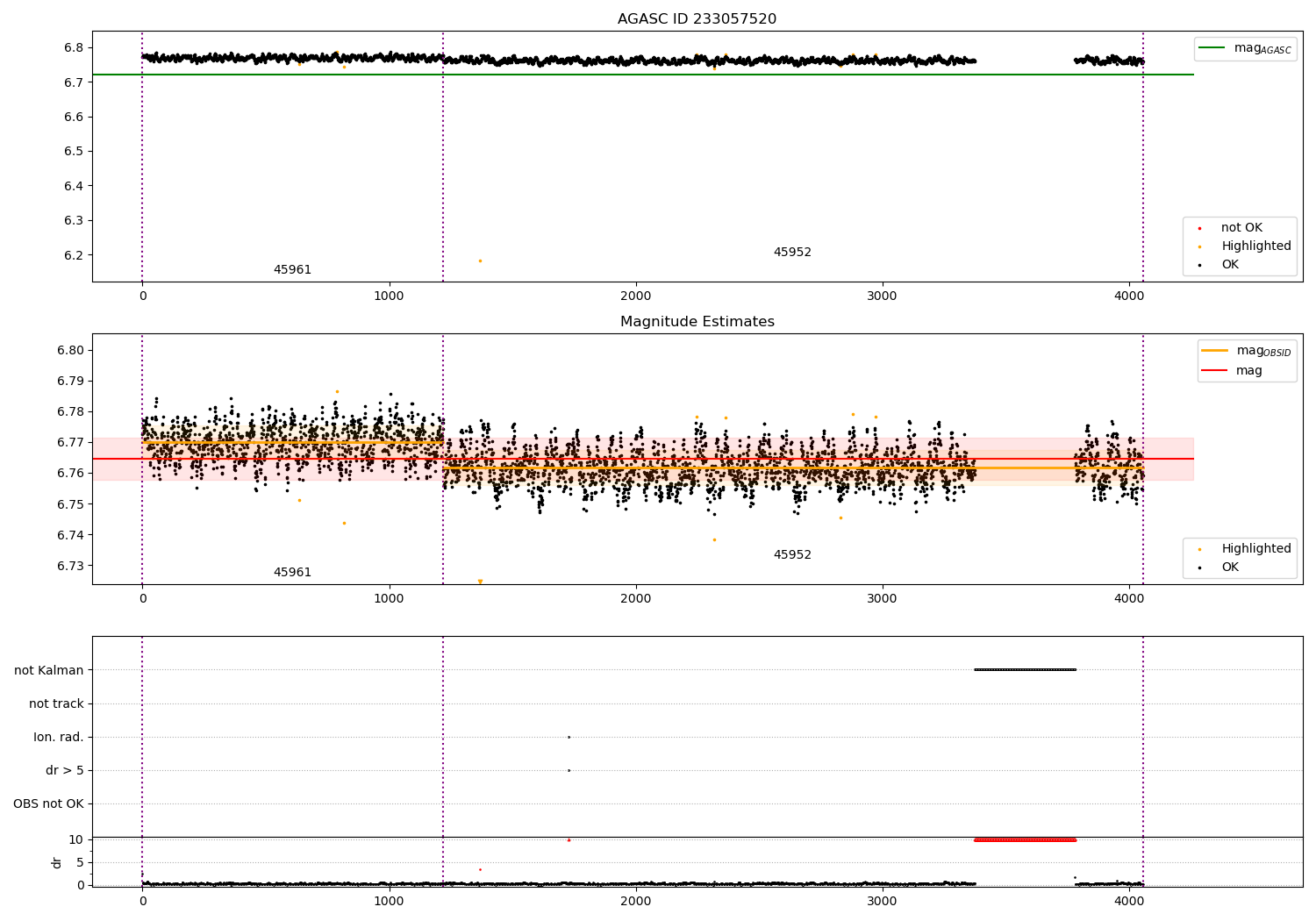1316x921 pixels.
Task: Click the '6.5' y-tick label in top plot
Action: tap(75, 151)
